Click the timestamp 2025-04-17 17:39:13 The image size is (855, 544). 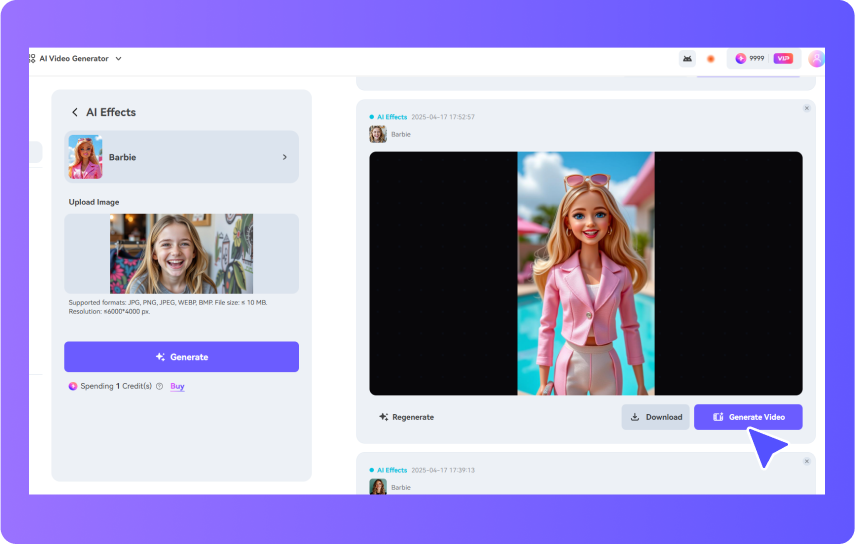click(443, 470)
